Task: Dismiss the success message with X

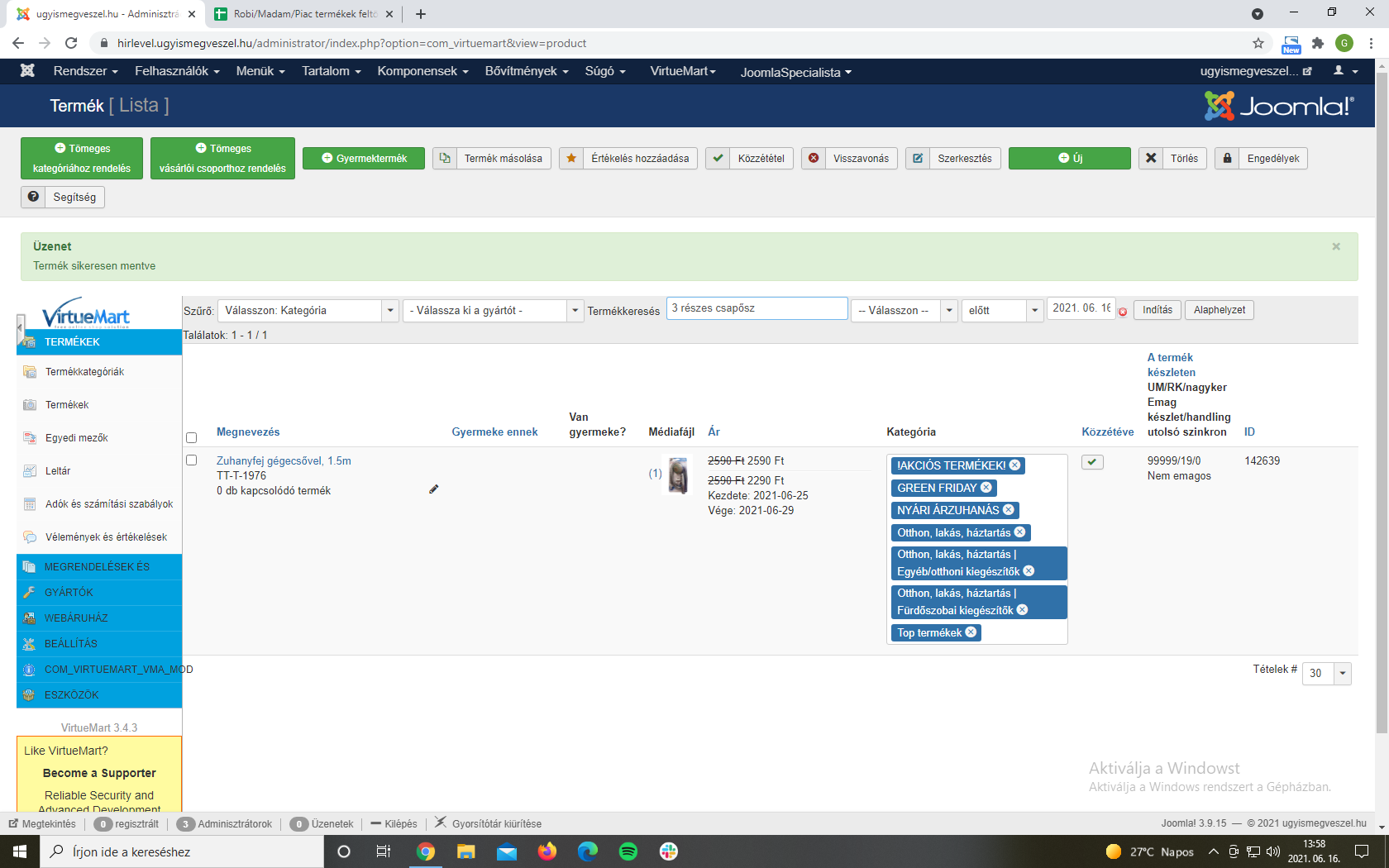Action: (1335, 246)
